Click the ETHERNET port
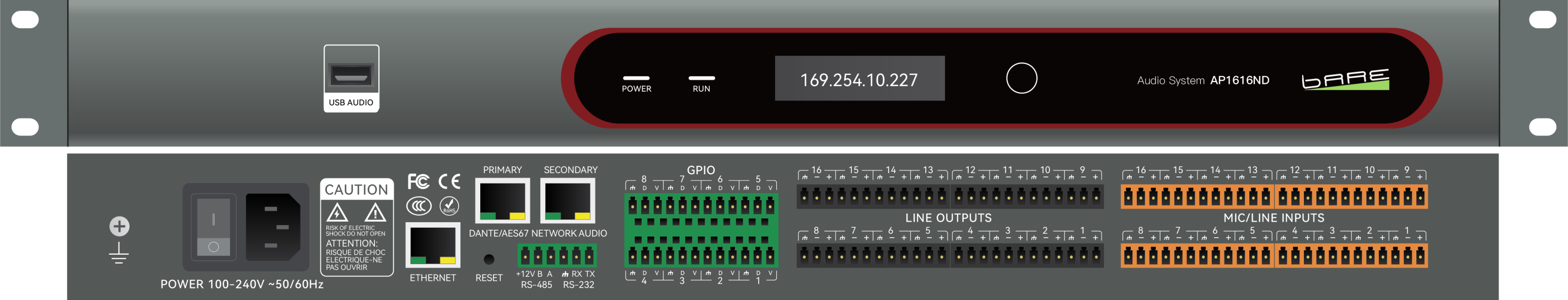 click(433, 245)
